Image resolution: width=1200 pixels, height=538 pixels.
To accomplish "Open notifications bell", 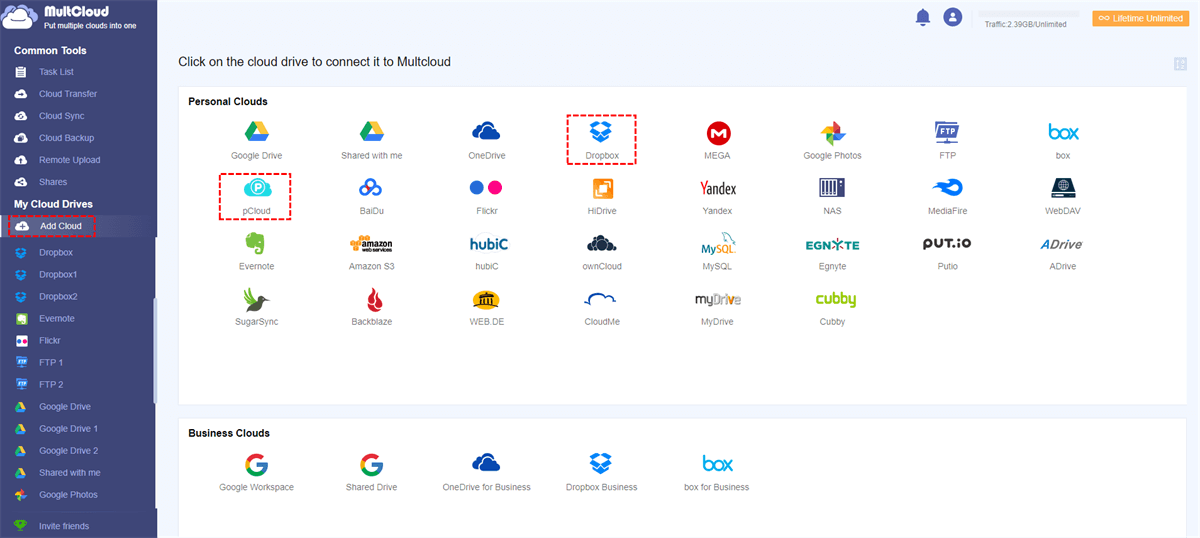I will click(922, 17).
